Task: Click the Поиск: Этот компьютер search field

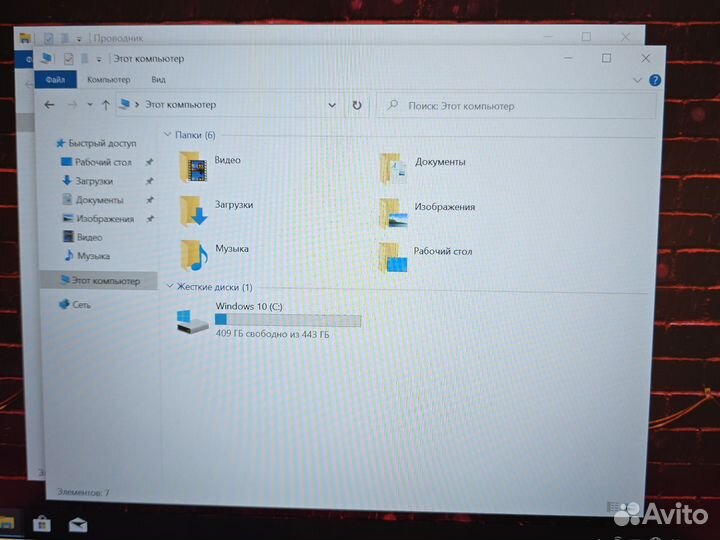Action: click(x=517, y=106)
